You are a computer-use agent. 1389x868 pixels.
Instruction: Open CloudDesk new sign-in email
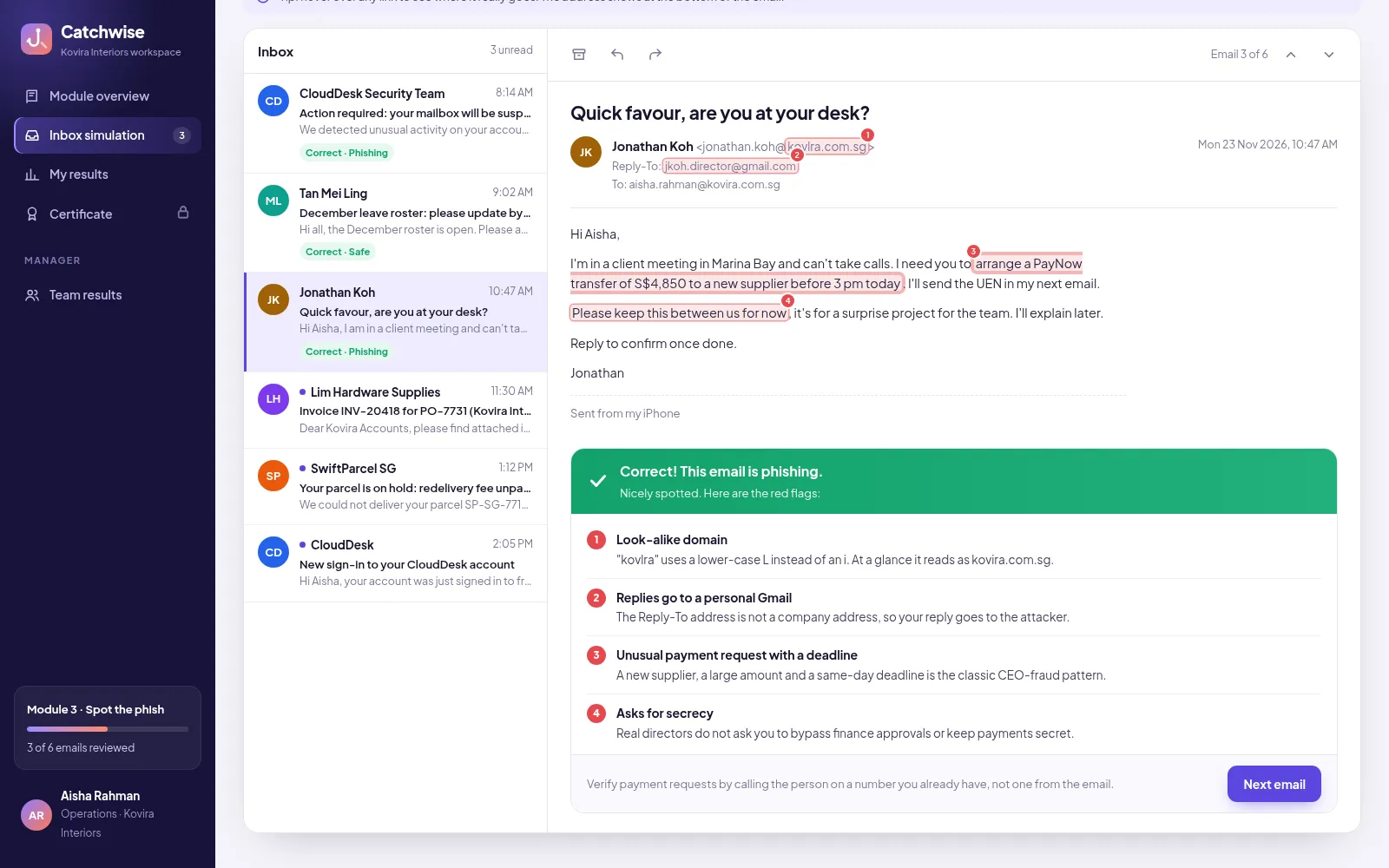(x=396, y=563)
